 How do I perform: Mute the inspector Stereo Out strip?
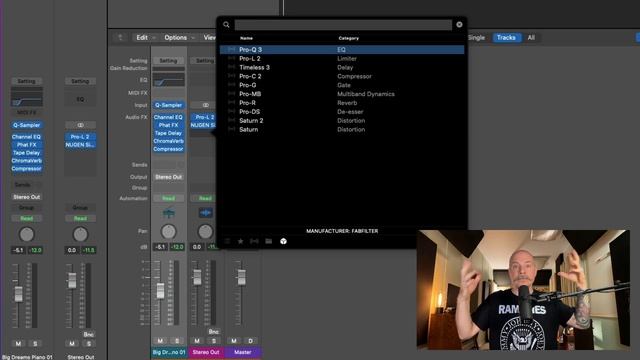click(x=72, y=344)
